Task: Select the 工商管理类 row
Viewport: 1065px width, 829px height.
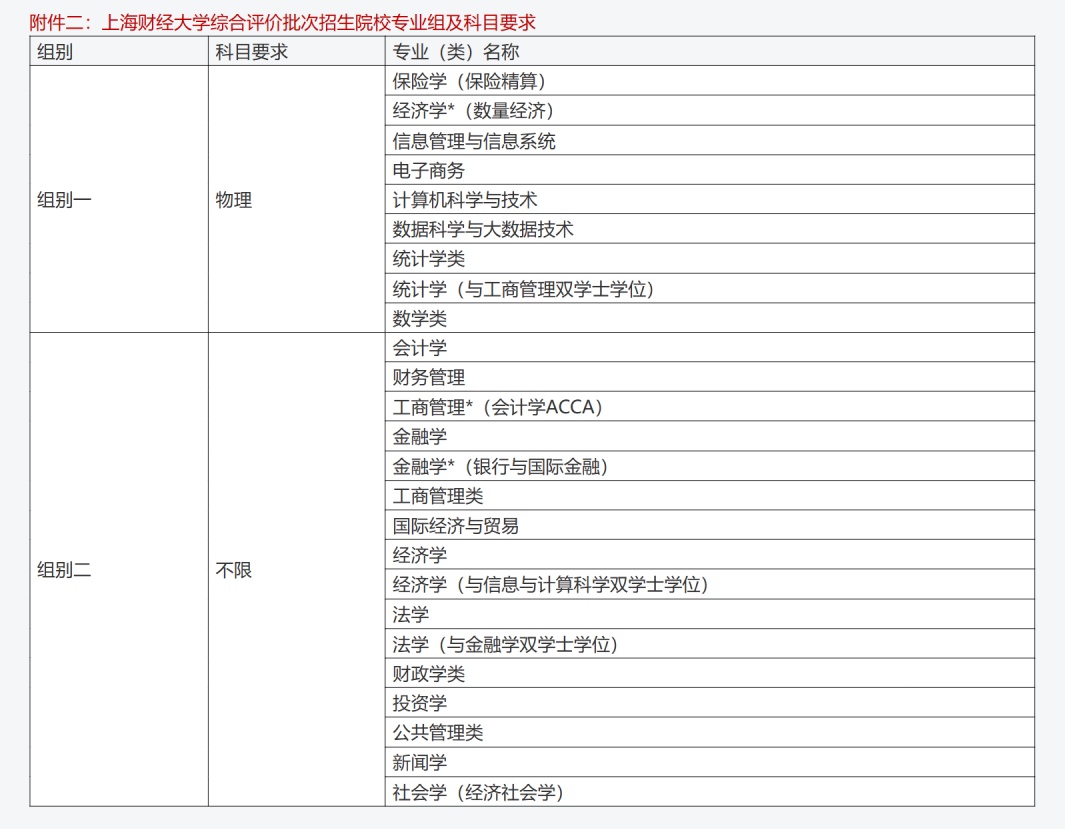Action: click(x=710, y=496)
